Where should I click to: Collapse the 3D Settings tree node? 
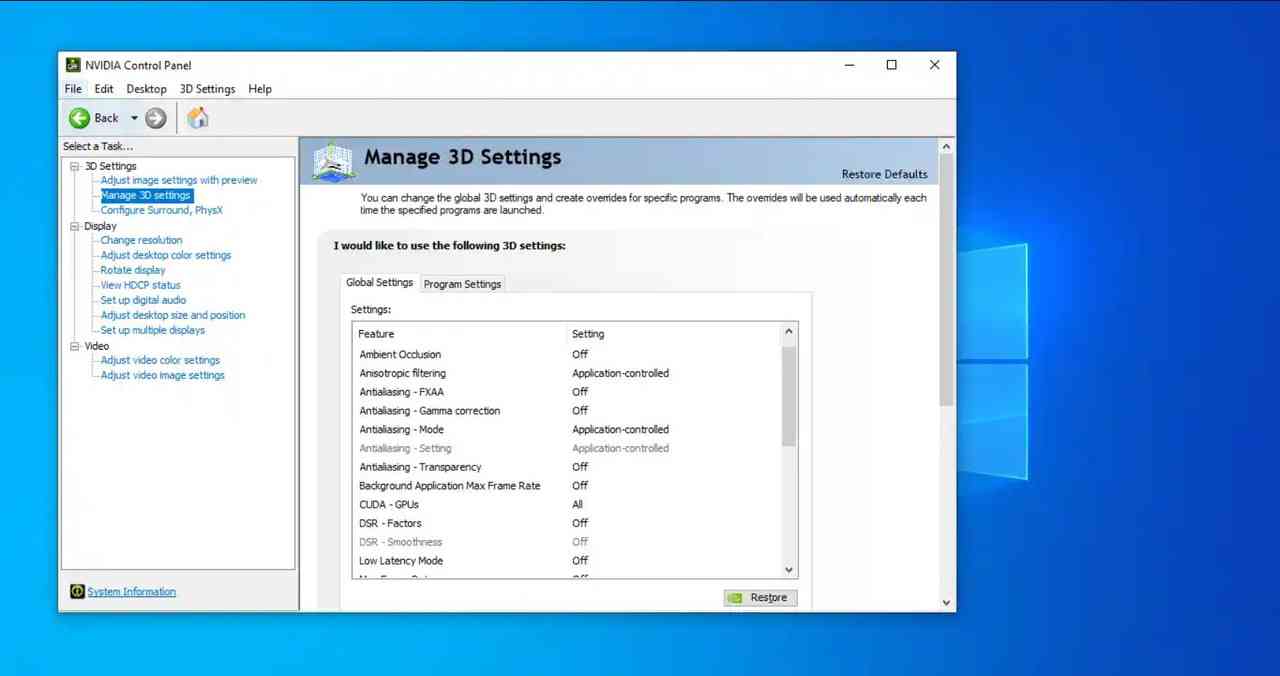click(74, 166)
